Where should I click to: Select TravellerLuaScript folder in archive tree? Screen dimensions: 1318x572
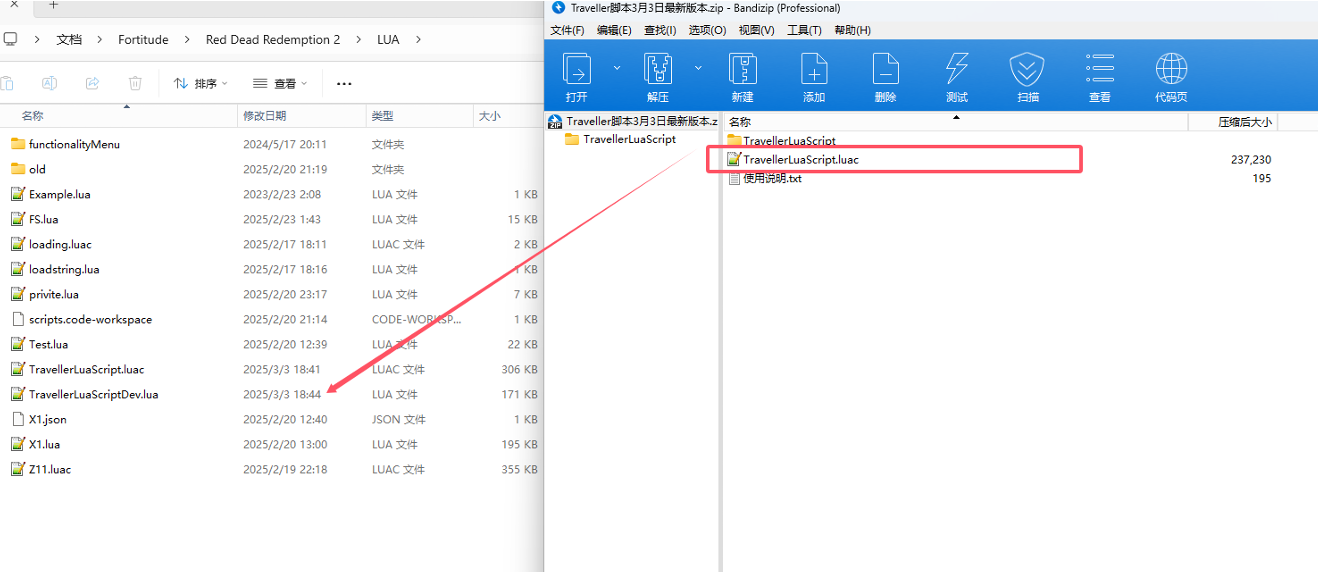point(629,140)
